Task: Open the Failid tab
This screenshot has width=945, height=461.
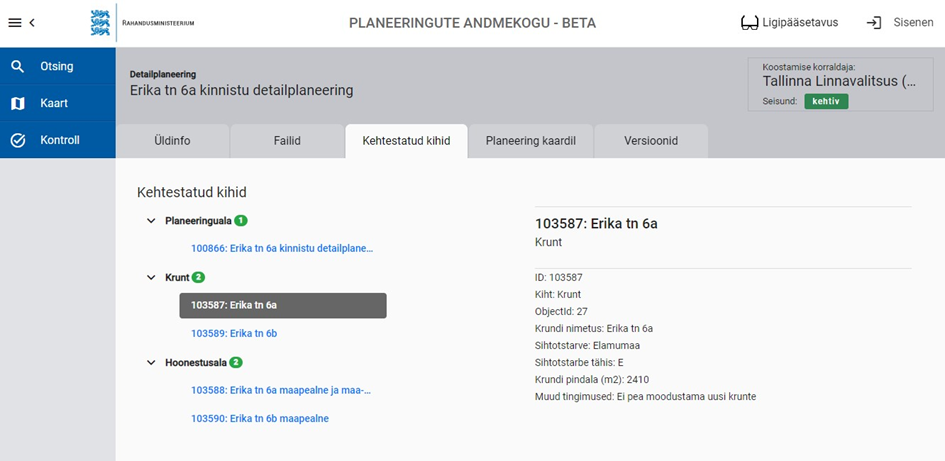Action: coord(287,141)
